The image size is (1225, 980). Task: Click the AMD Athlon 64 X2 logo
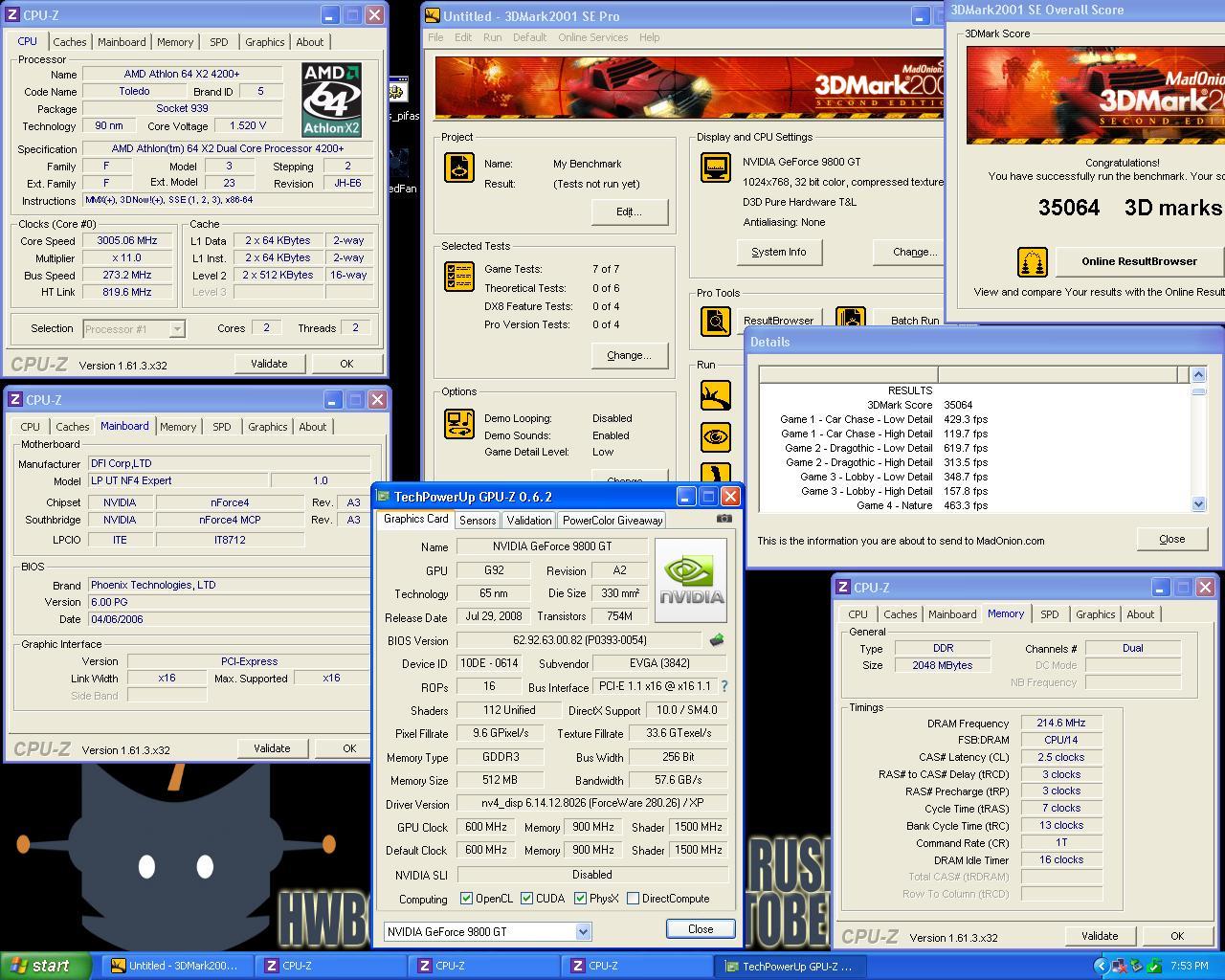tap(331, 100)
